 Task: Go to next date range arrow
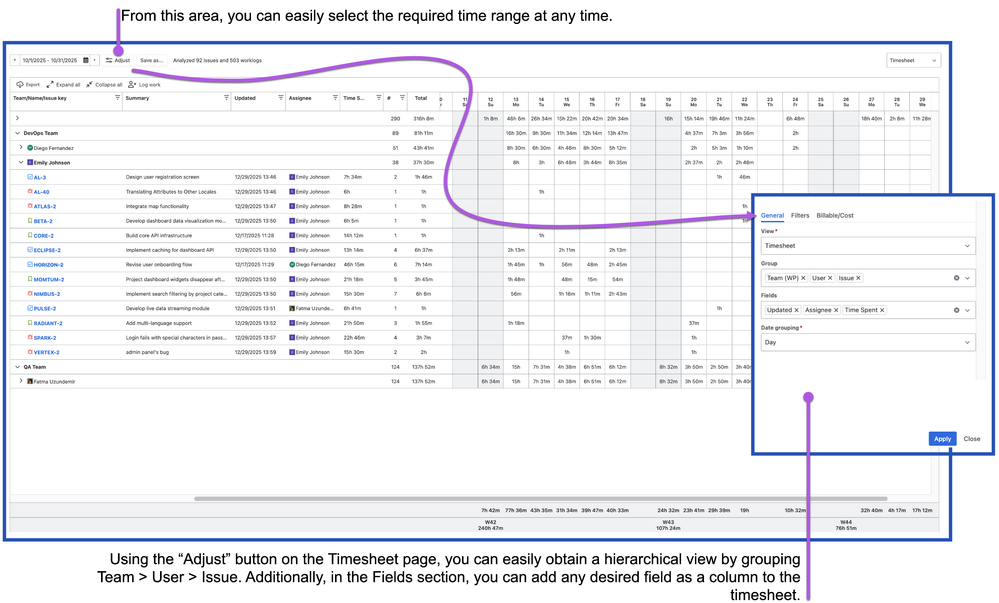[95, 61]
